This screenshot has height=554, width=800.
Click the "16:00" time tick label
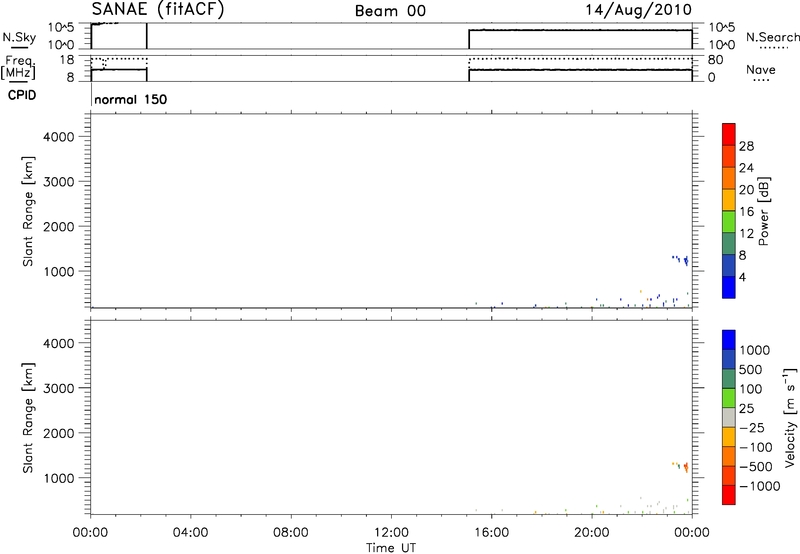coord(491,533)
